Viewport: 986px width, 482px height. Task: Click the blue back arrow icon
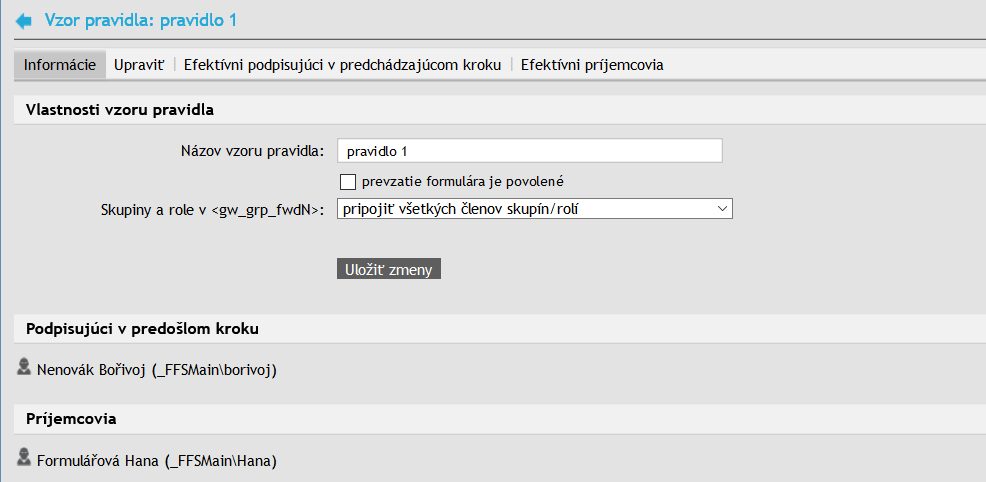coord(25,21)
